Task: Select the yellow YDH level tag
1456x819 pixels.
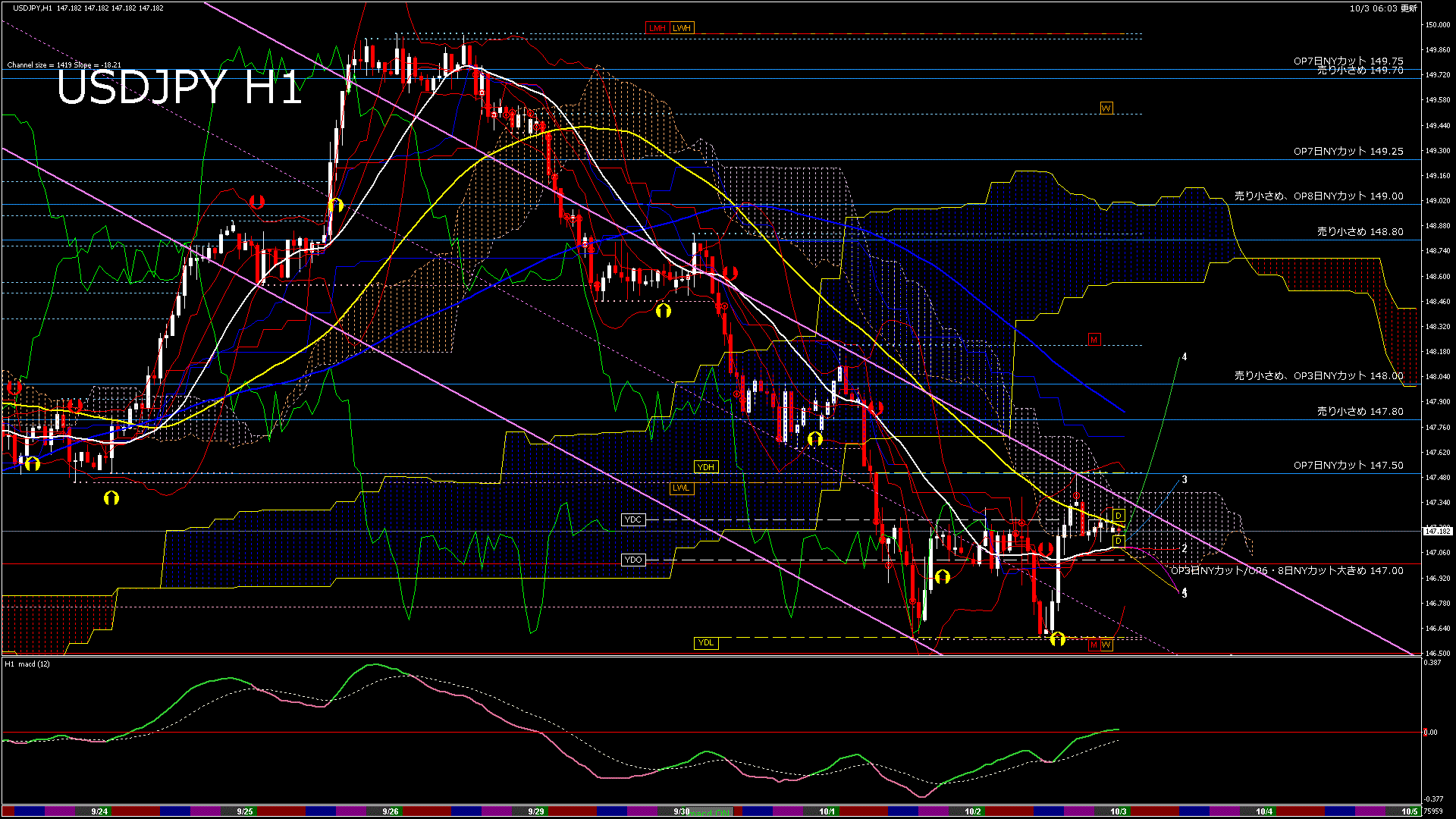Action: [x=705, y=467]
